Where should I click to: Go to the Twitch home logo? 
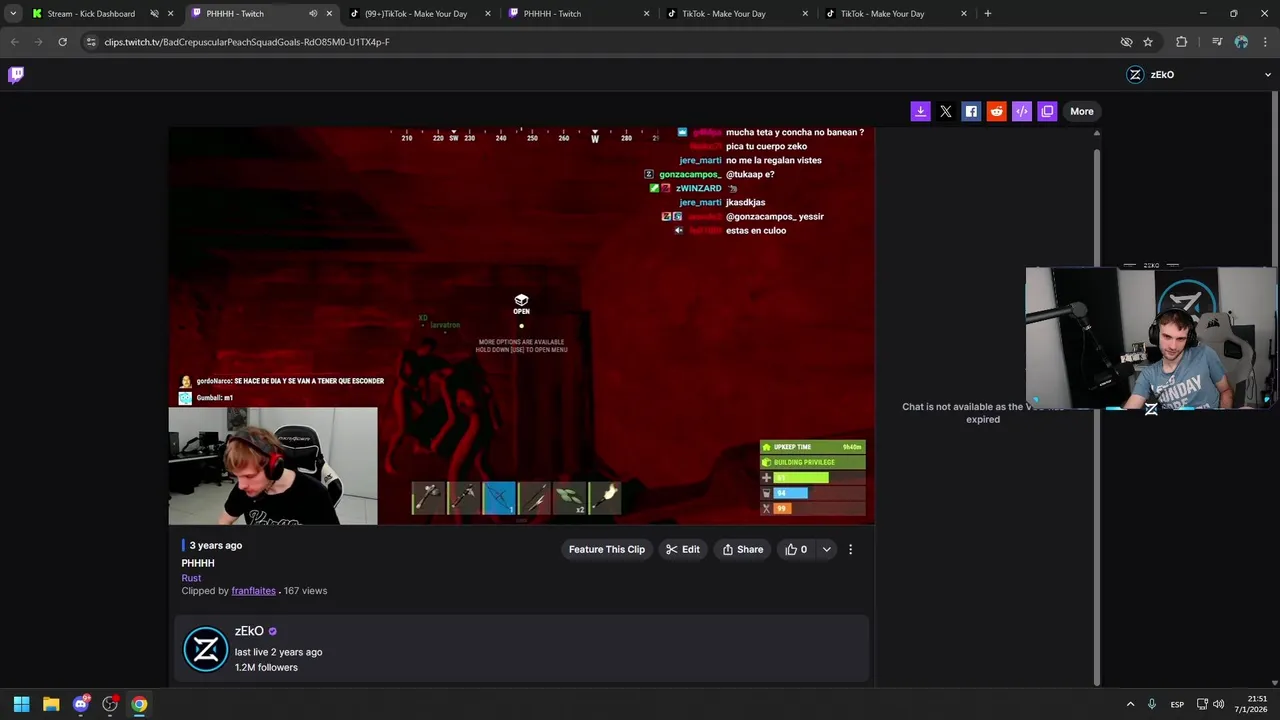(16, 74)
